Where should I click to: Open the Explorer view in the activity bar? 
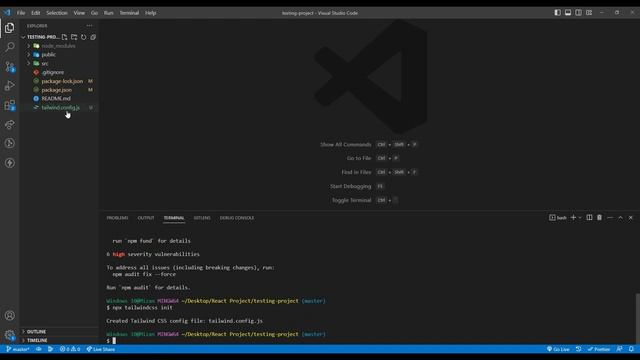pyautogui.click(x=9, y=28)
